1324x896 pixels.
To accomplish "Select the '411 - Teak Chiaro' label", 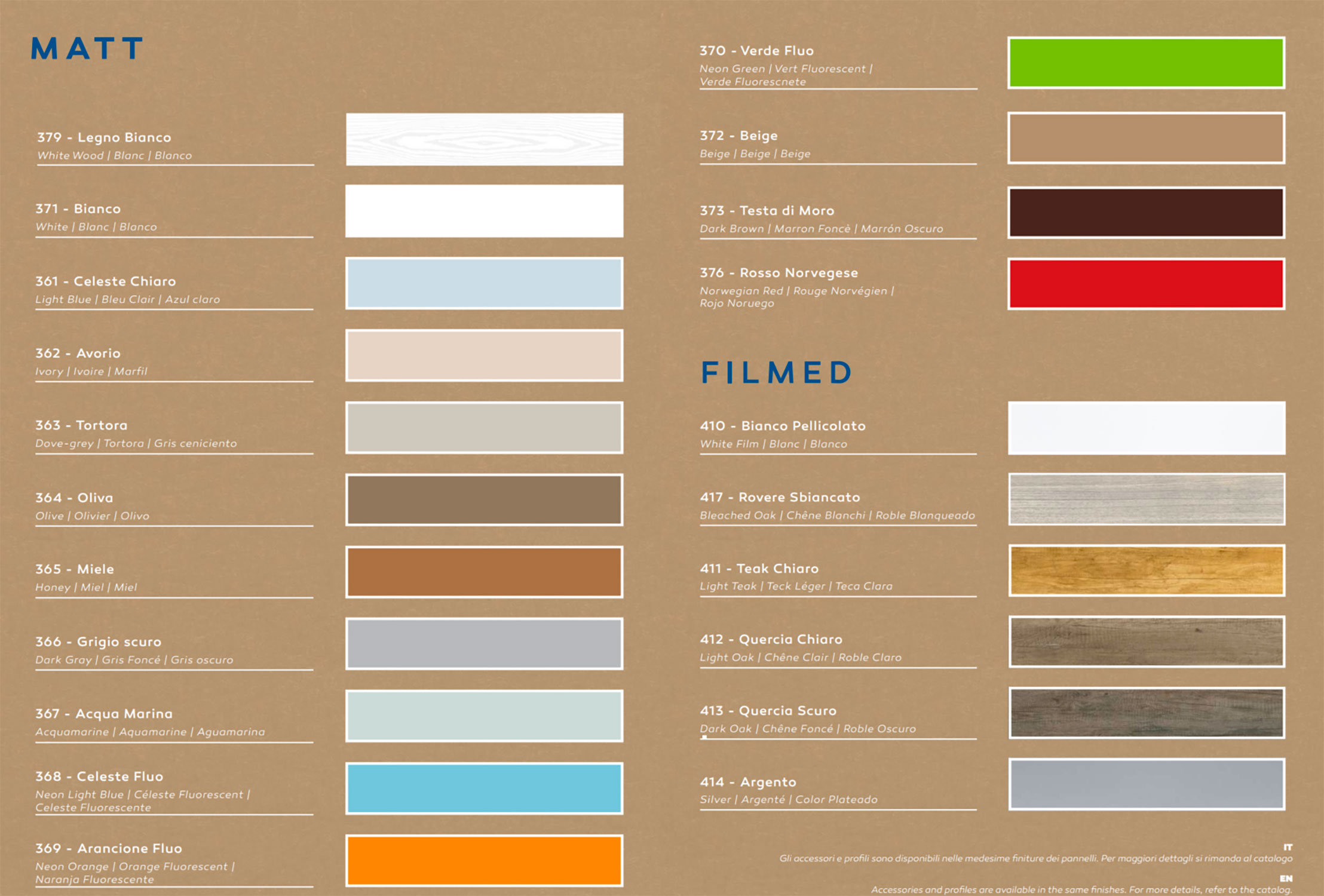I will tap(759, 569).
